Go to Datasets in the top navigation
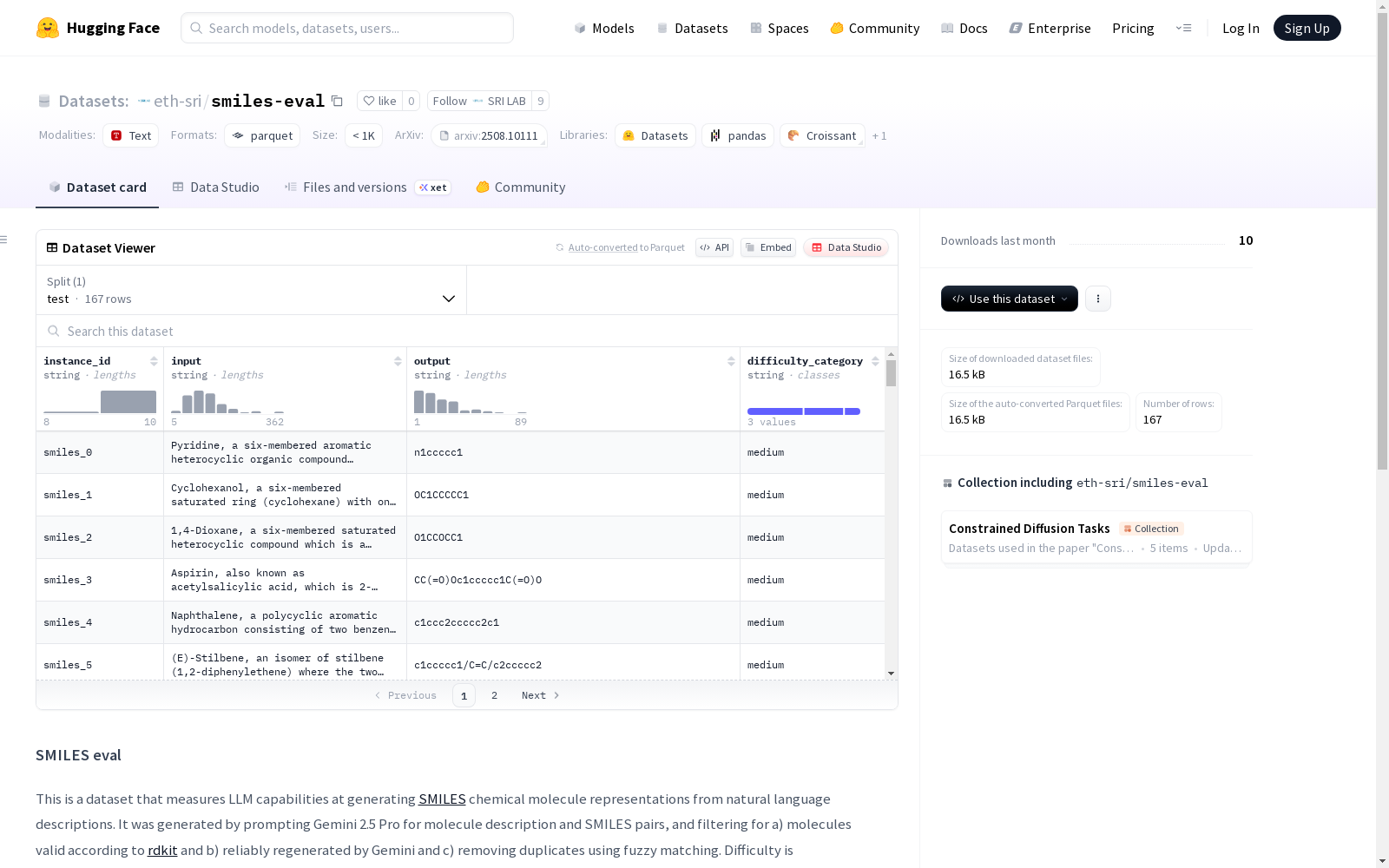Screen dimensions: 1389x868 (x=692, y=28)
